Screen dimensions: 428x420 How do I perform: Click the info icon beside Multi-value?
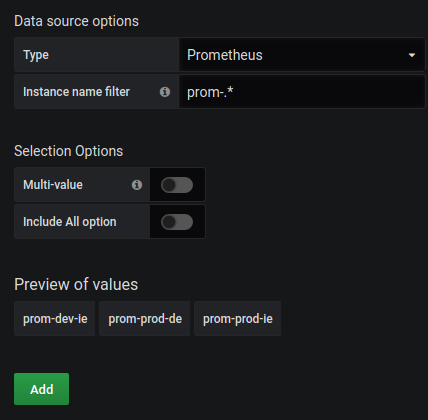(x=137, y=185)
